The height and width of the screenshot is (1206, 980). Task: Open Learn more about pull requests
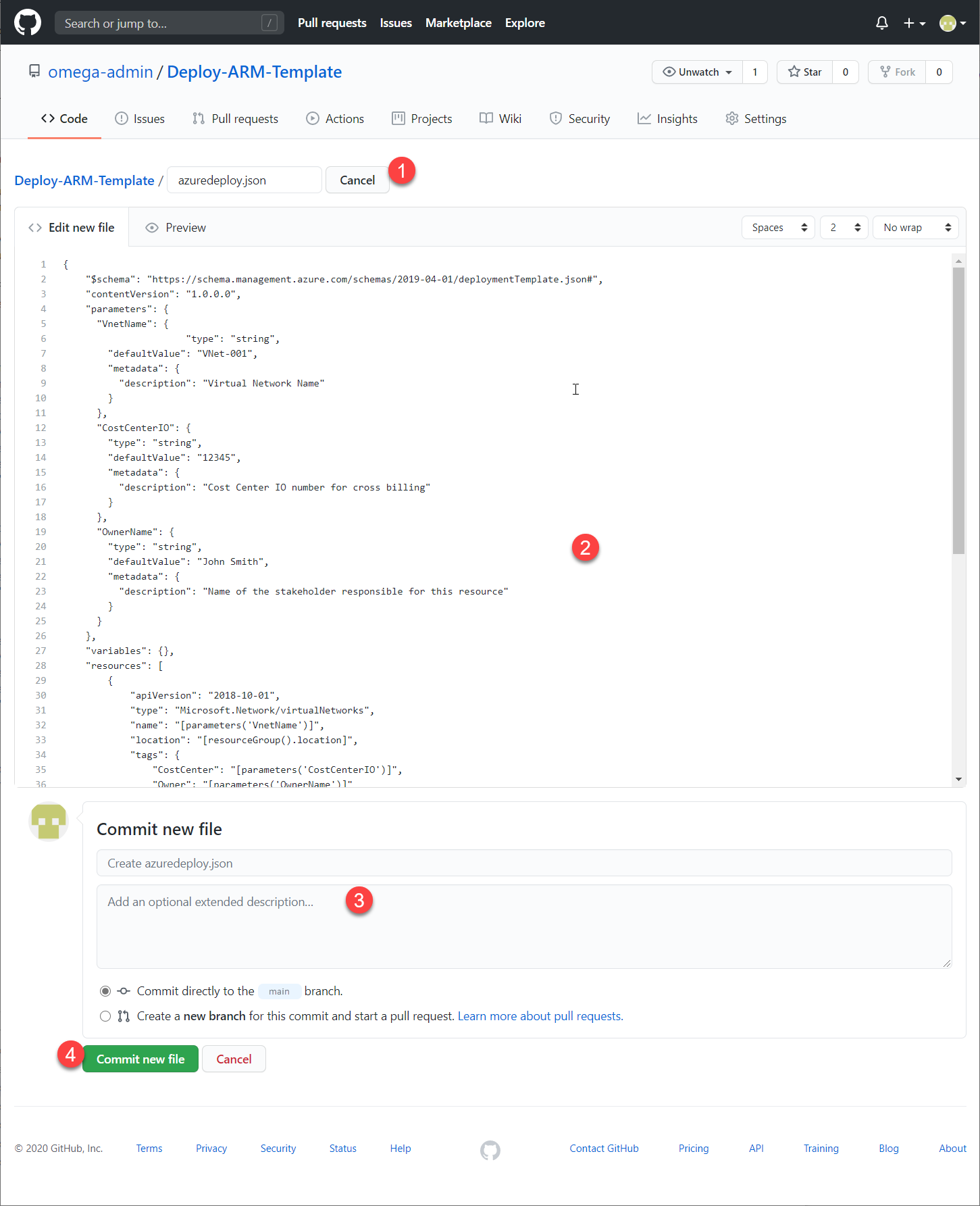[x=540, y=1016]
